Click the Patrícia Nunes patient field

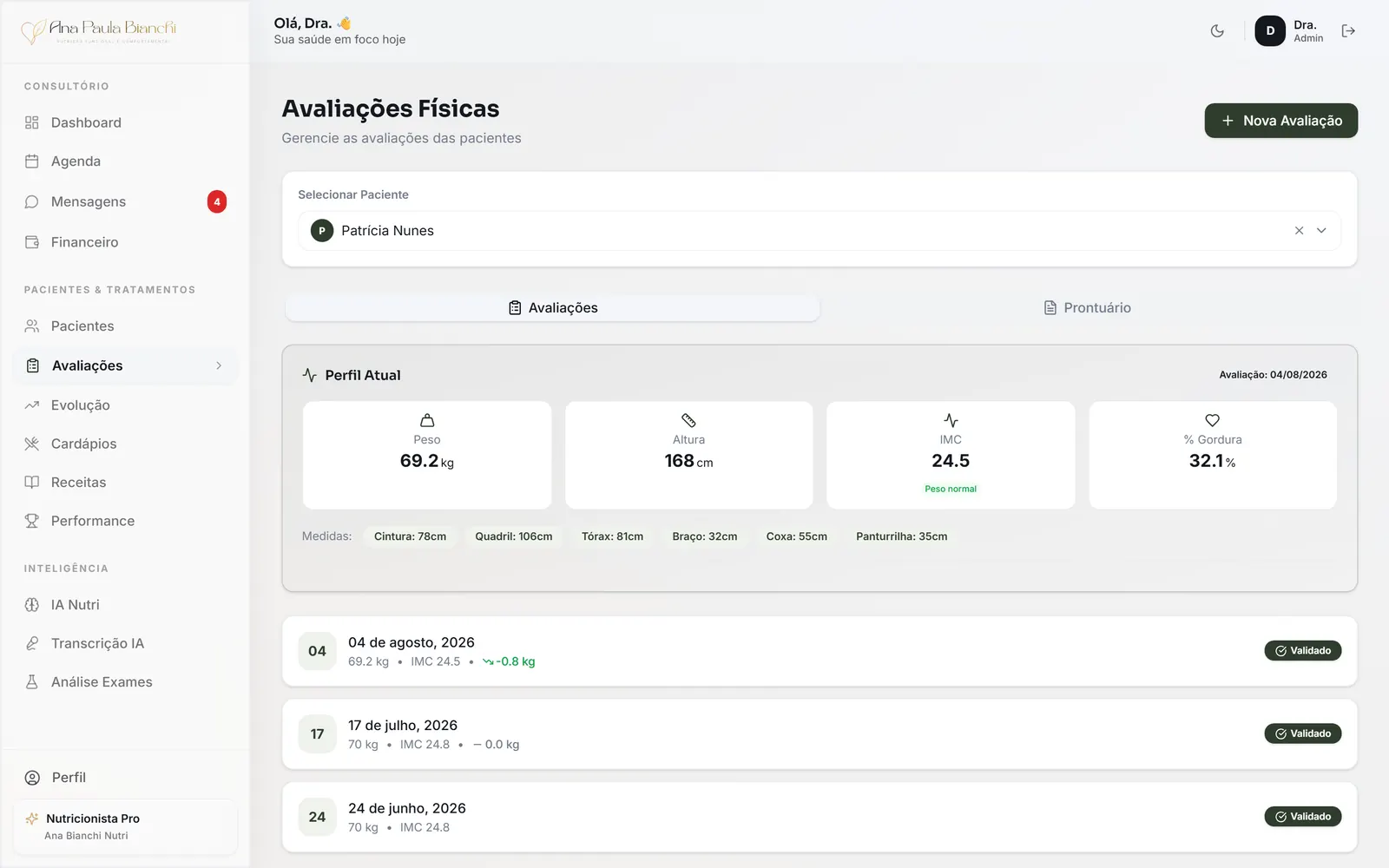[x=819, y=231]
